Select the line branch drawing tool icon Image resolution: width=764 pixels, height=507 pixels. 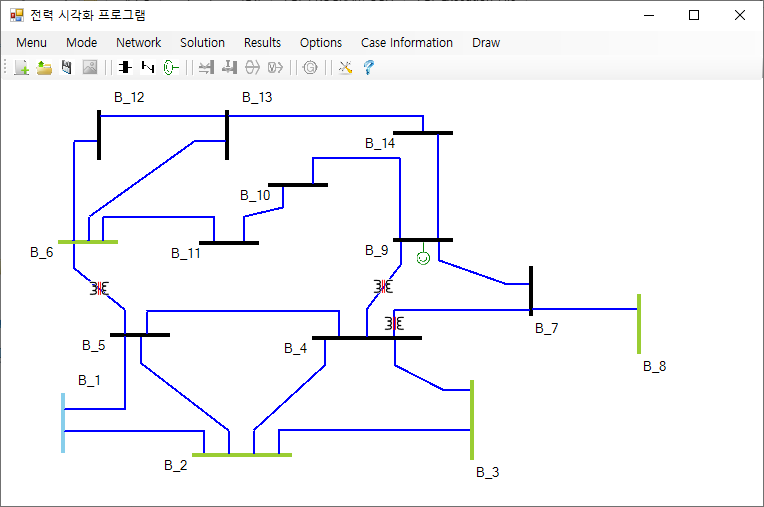(x=148, y=67)
